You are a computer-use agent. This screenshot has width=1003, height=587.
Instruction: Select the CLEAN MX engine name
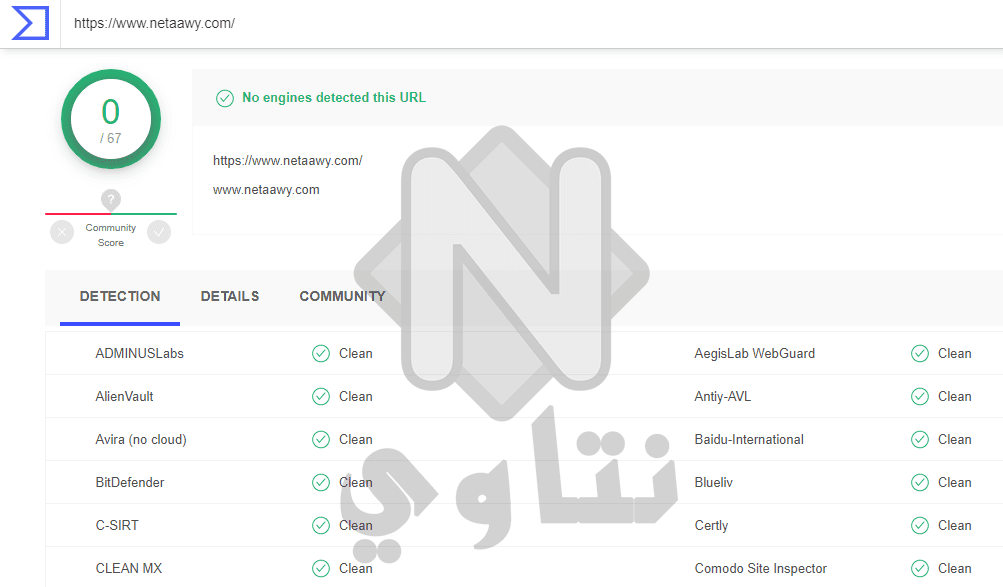pos(129,568)
